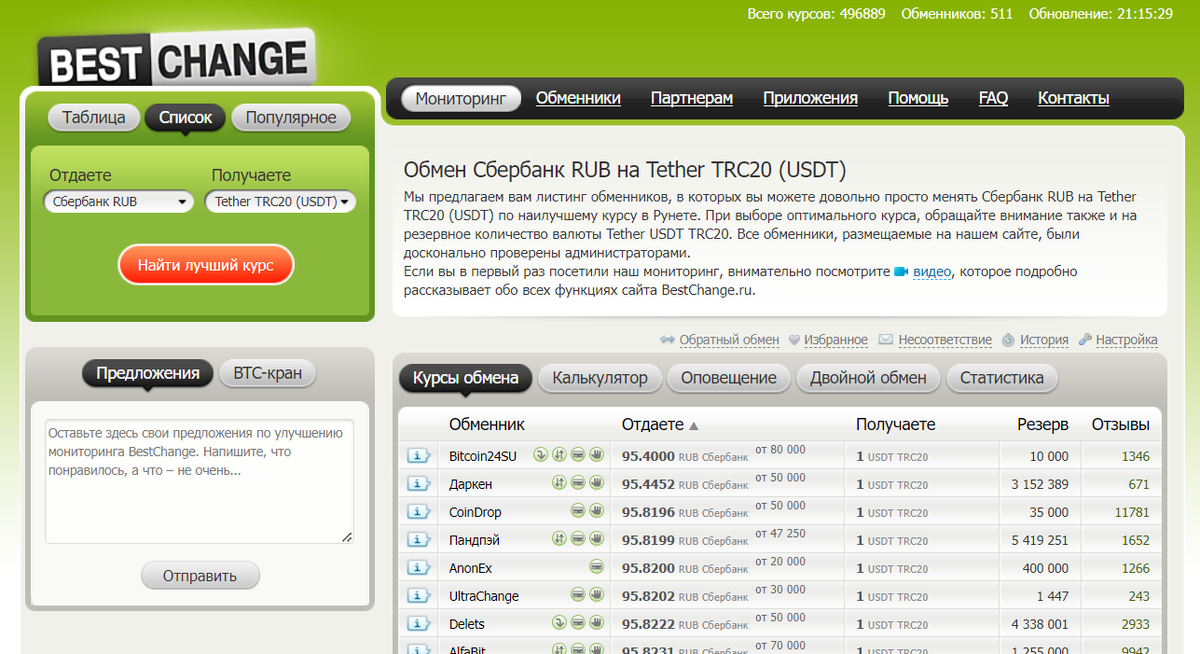Click the История link
Screen dimensions: 1200x654
click(x=1044, y=340)
